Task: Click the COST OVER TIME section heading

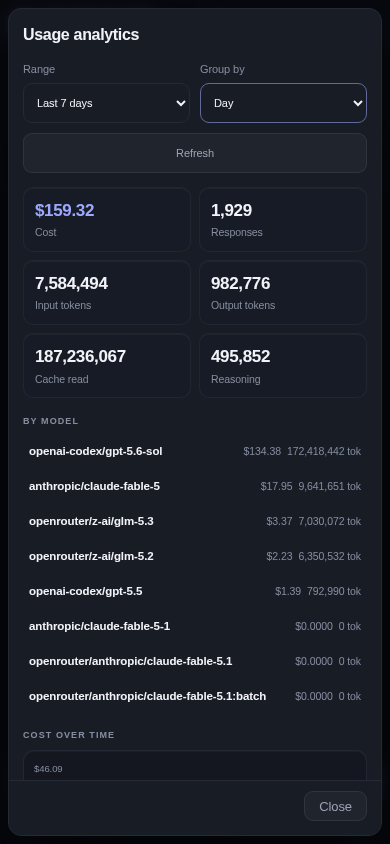Action: [x=69, y=735]
